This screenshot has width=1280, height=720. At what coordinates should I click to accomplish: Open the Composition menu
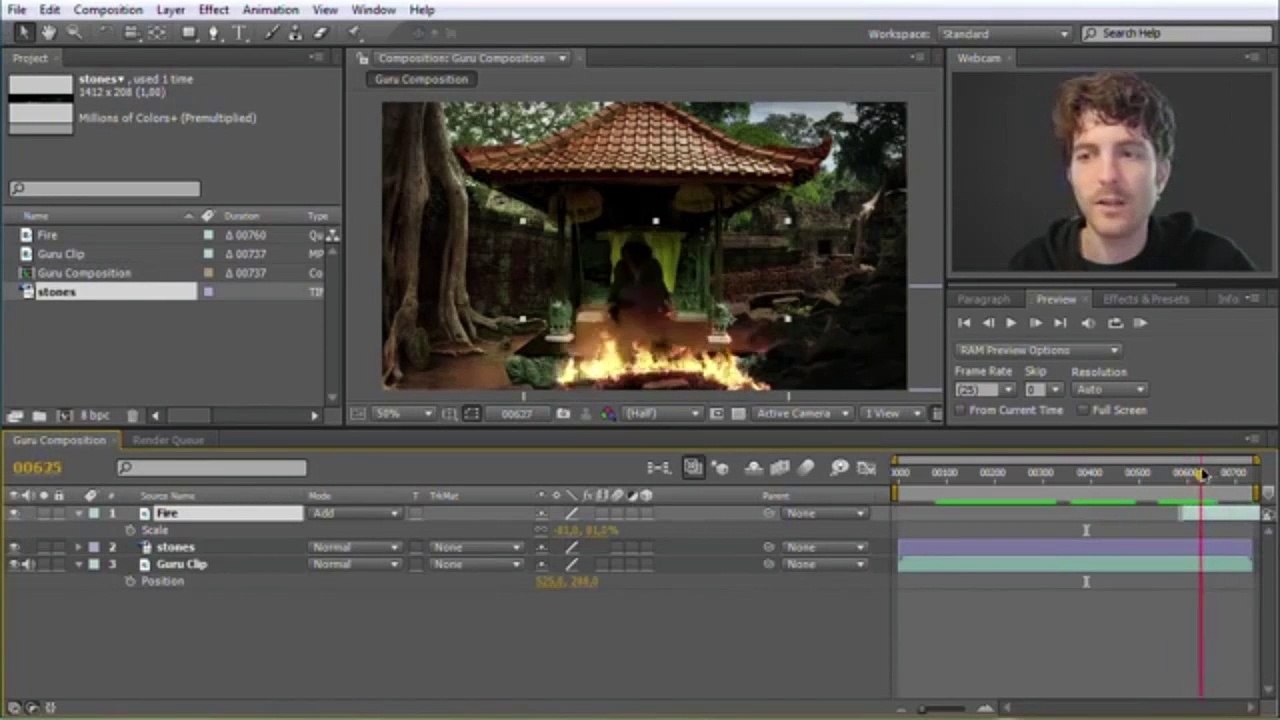108,10
